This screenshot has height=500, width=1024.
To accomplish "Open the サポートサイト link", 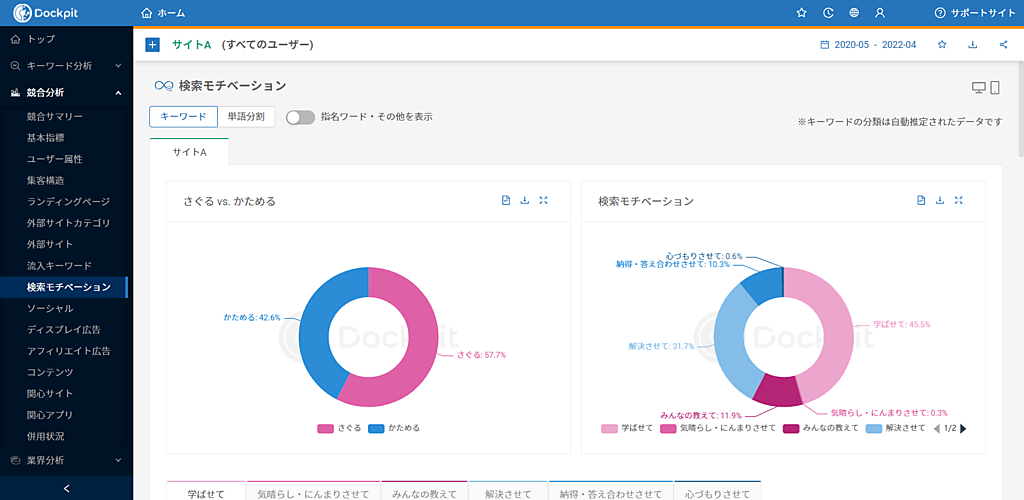I will click(x=975, y=13).
